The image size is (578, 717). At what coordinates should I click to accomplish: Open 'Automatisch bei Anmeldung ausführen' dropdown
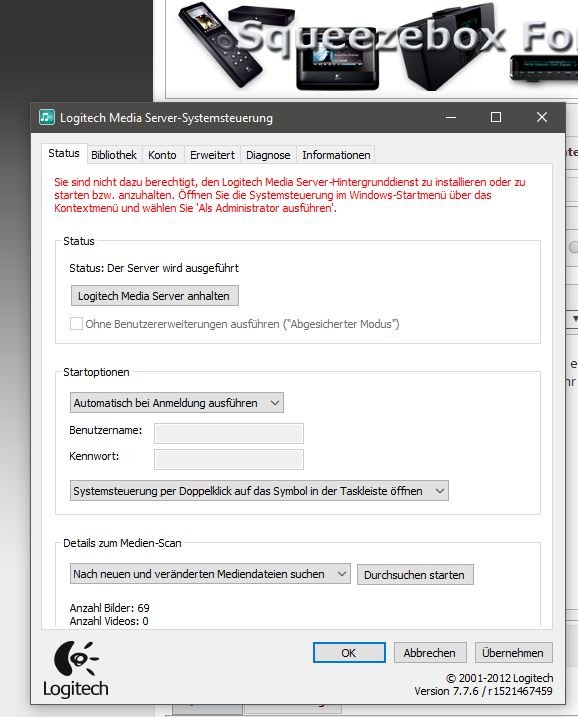click(177, 403)
